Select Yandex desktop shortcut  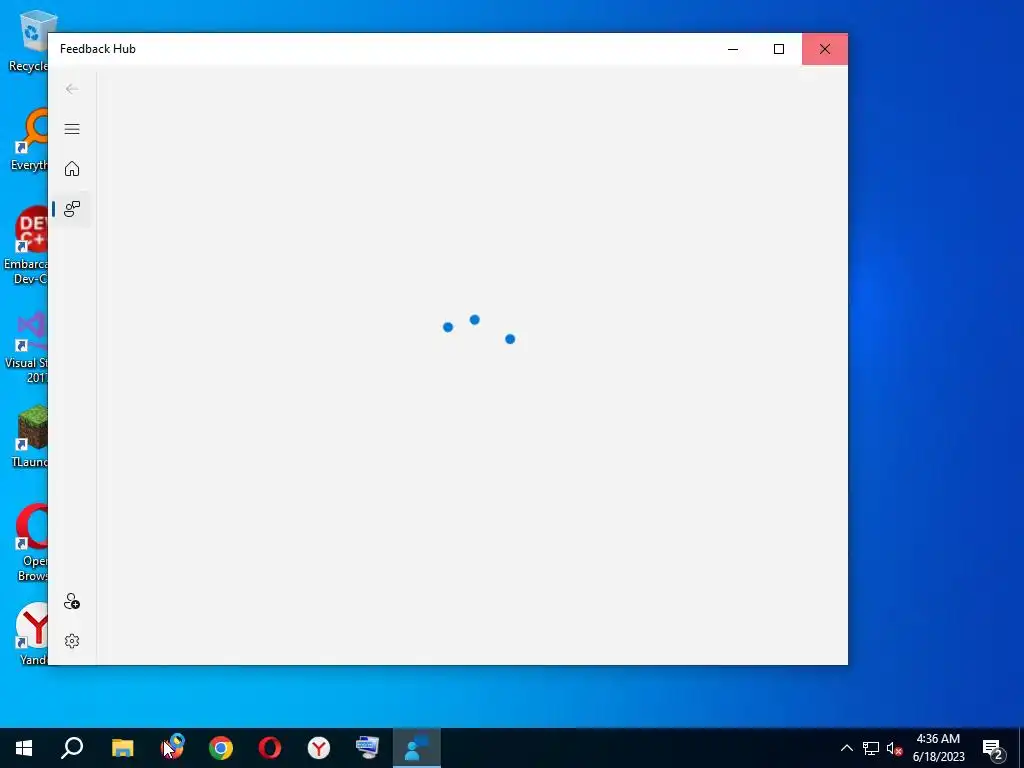click(x=33, y=633)
